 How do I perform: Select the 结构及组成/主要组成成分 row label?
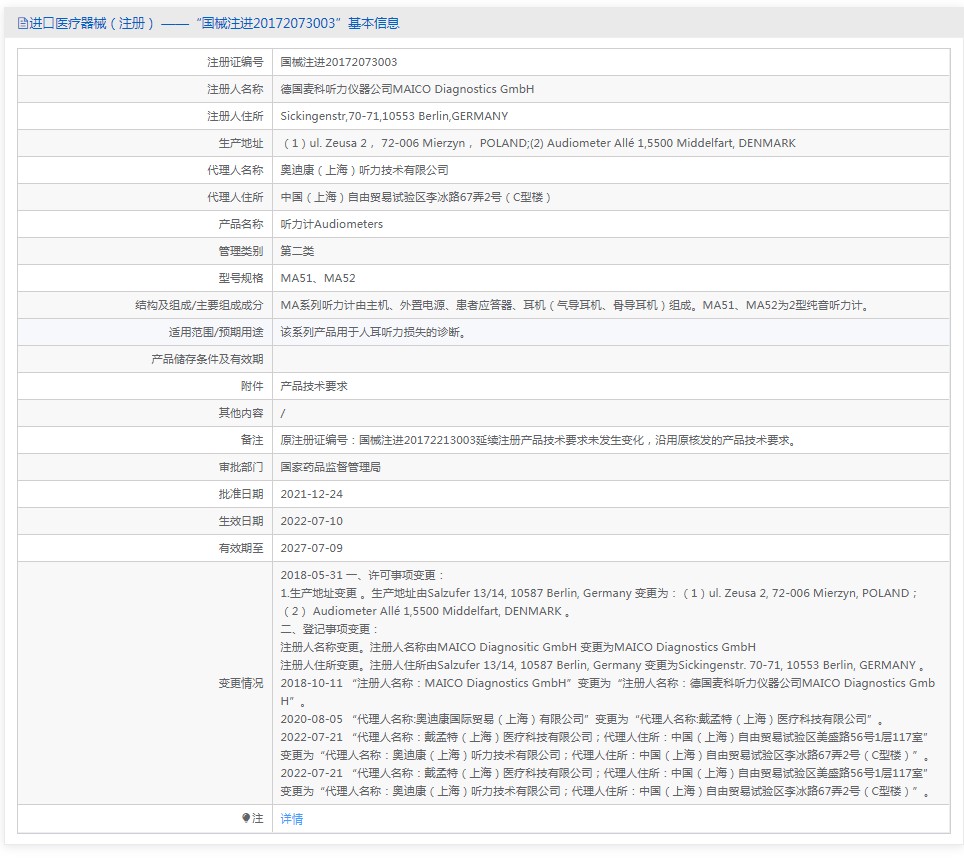[199, 306]
